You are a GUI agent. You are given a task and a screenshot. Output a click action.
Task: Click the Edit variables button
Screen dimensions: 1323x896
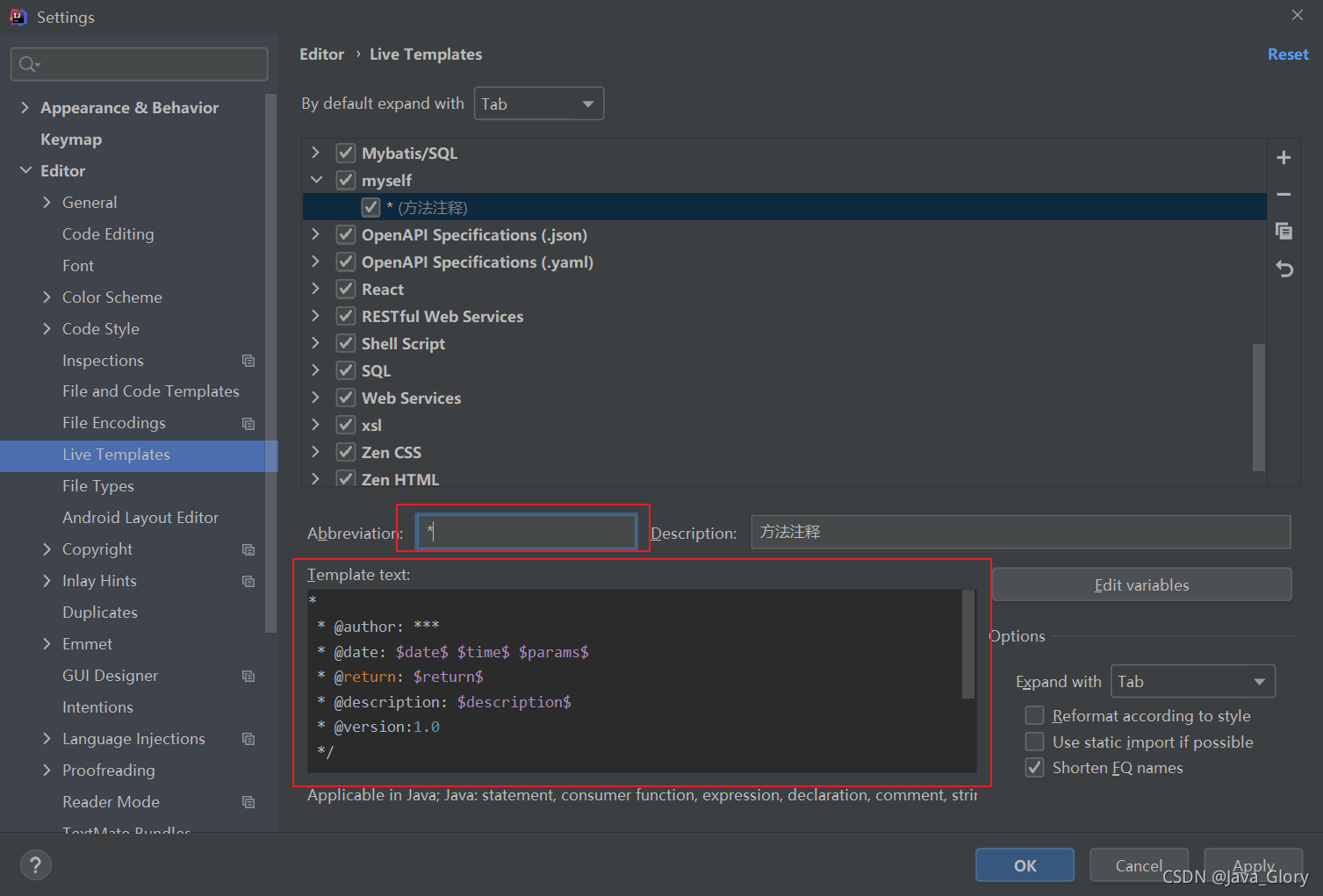pyautogui.click(x=1141, y=584)
